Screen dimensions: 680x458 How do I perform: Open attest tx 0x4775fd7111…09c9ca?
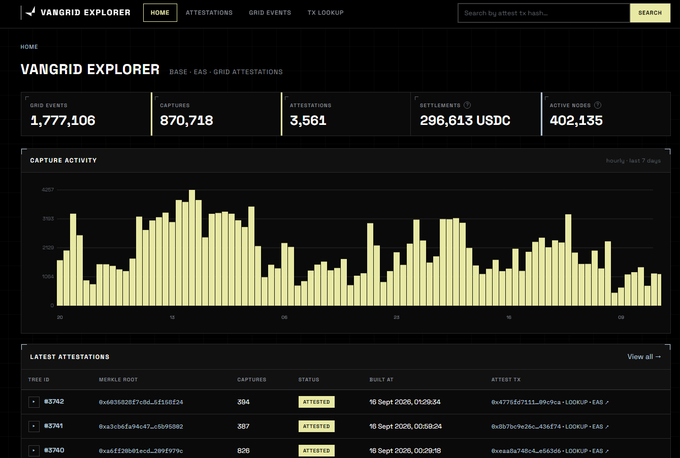click(x=526, y=402)
